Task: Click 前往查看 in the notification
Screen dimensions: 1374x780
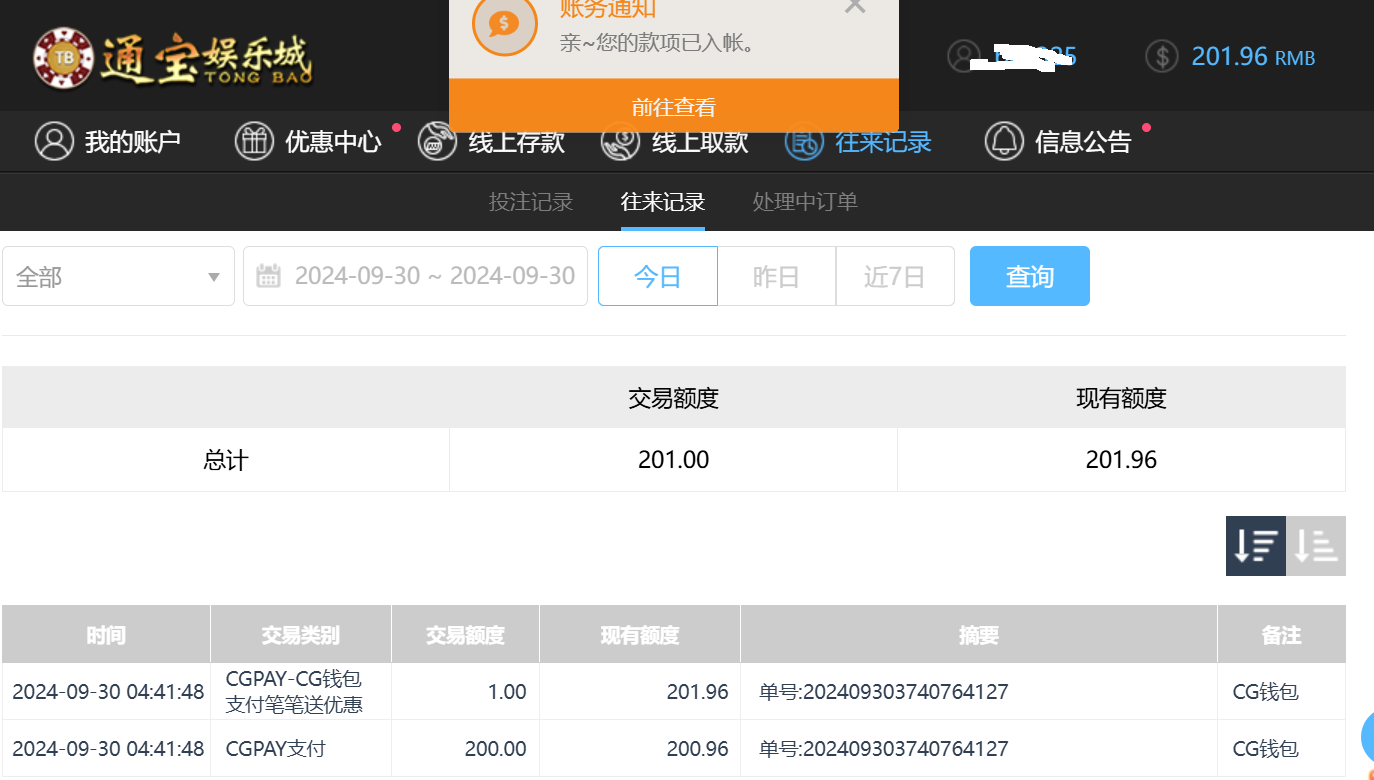Action: coord(673,107)
